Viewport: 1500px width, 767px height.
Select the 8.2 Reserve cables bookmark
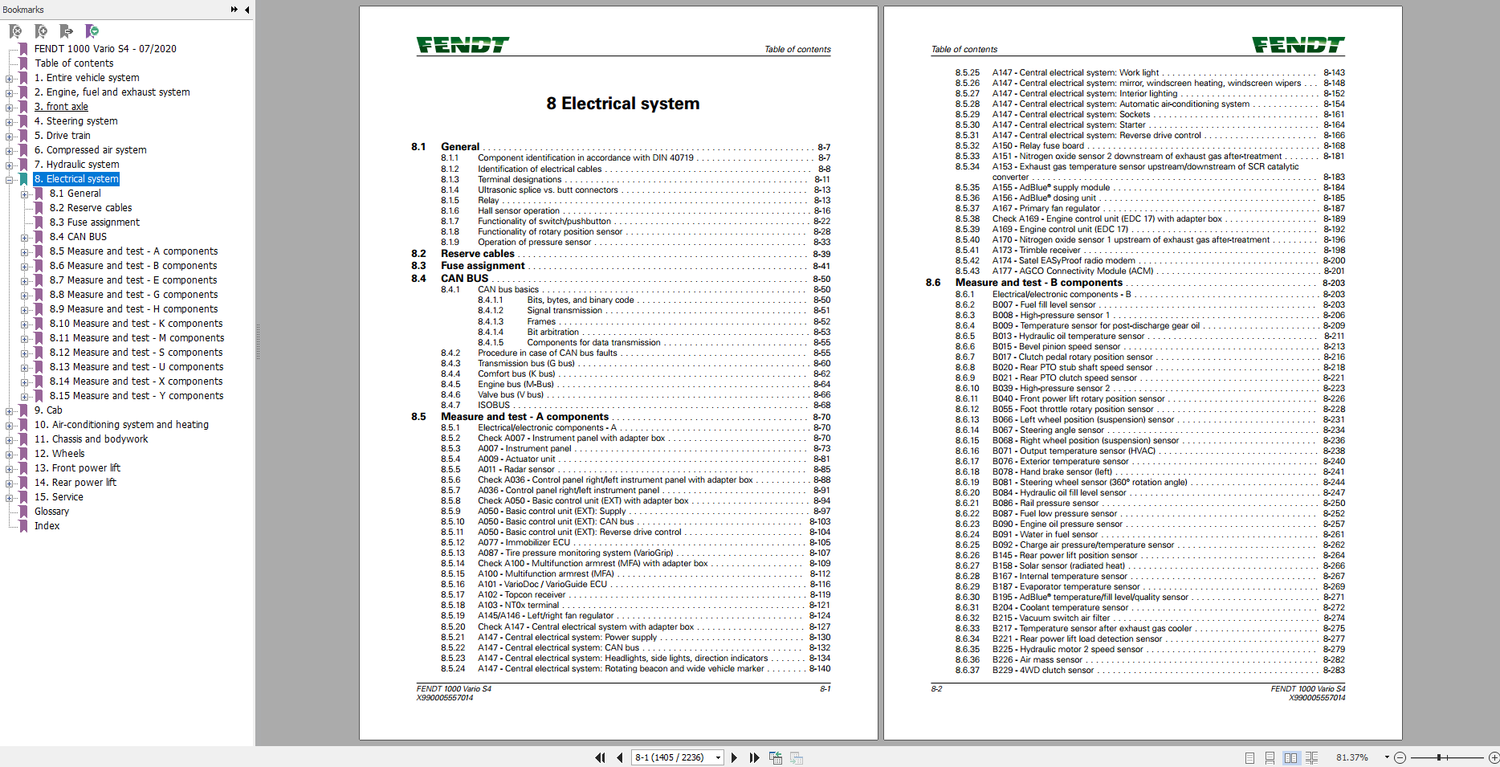[x=90, y=208]
